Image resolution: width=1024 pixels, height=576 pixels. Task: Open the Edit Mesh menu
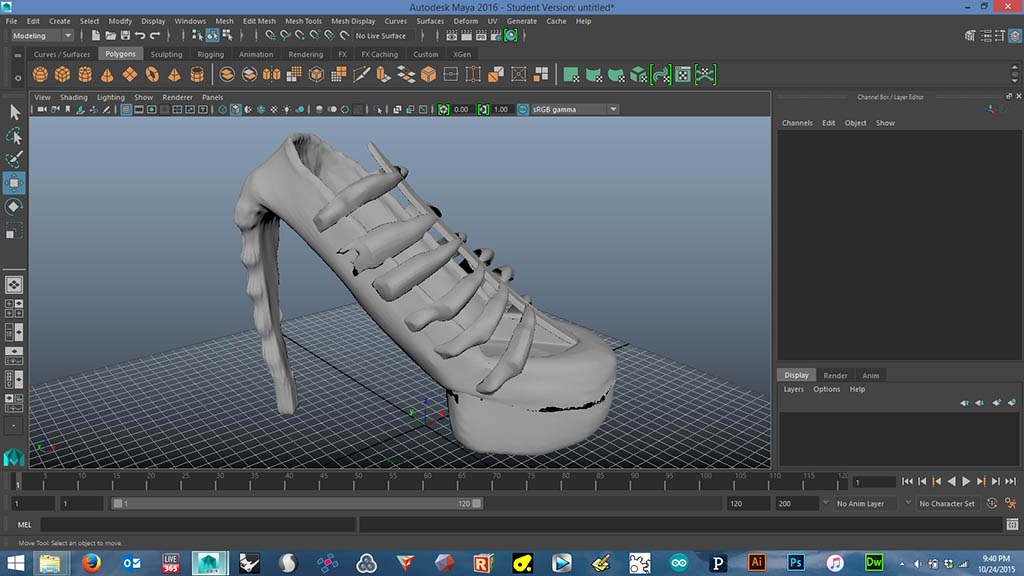259,21
